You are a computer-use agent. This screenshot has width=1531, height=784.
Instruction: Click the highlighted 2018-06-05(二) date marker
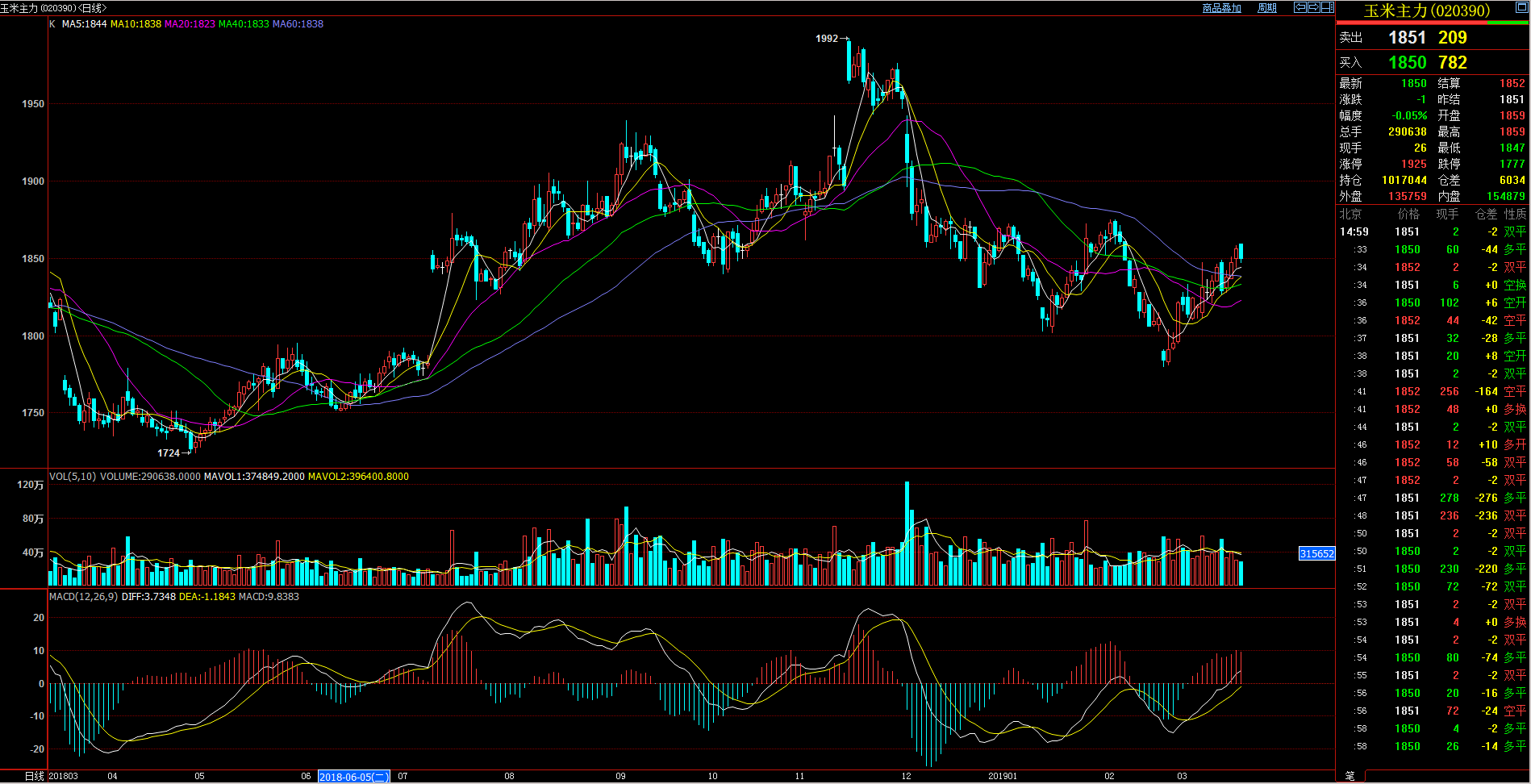[x=354, y=777]
